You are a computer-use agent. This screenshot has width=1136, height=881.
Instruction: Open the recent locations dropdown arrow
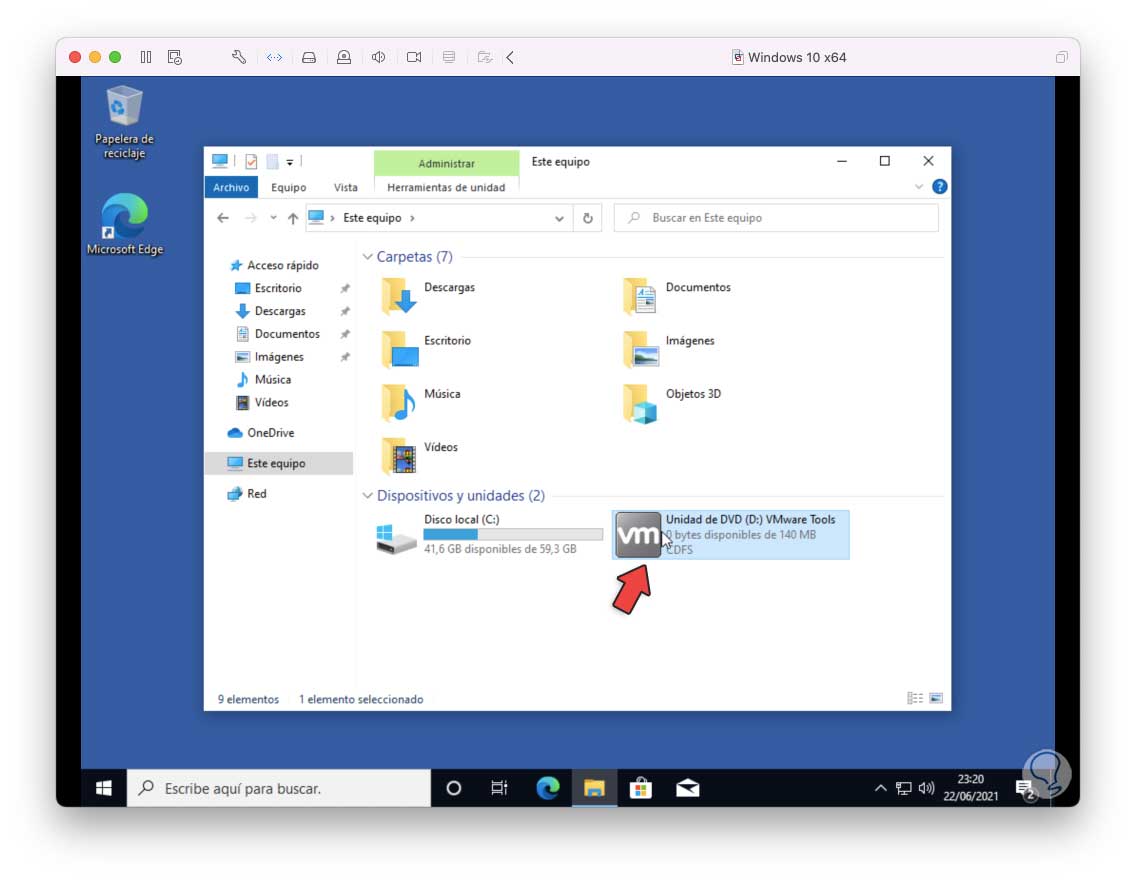click(273, 218)
